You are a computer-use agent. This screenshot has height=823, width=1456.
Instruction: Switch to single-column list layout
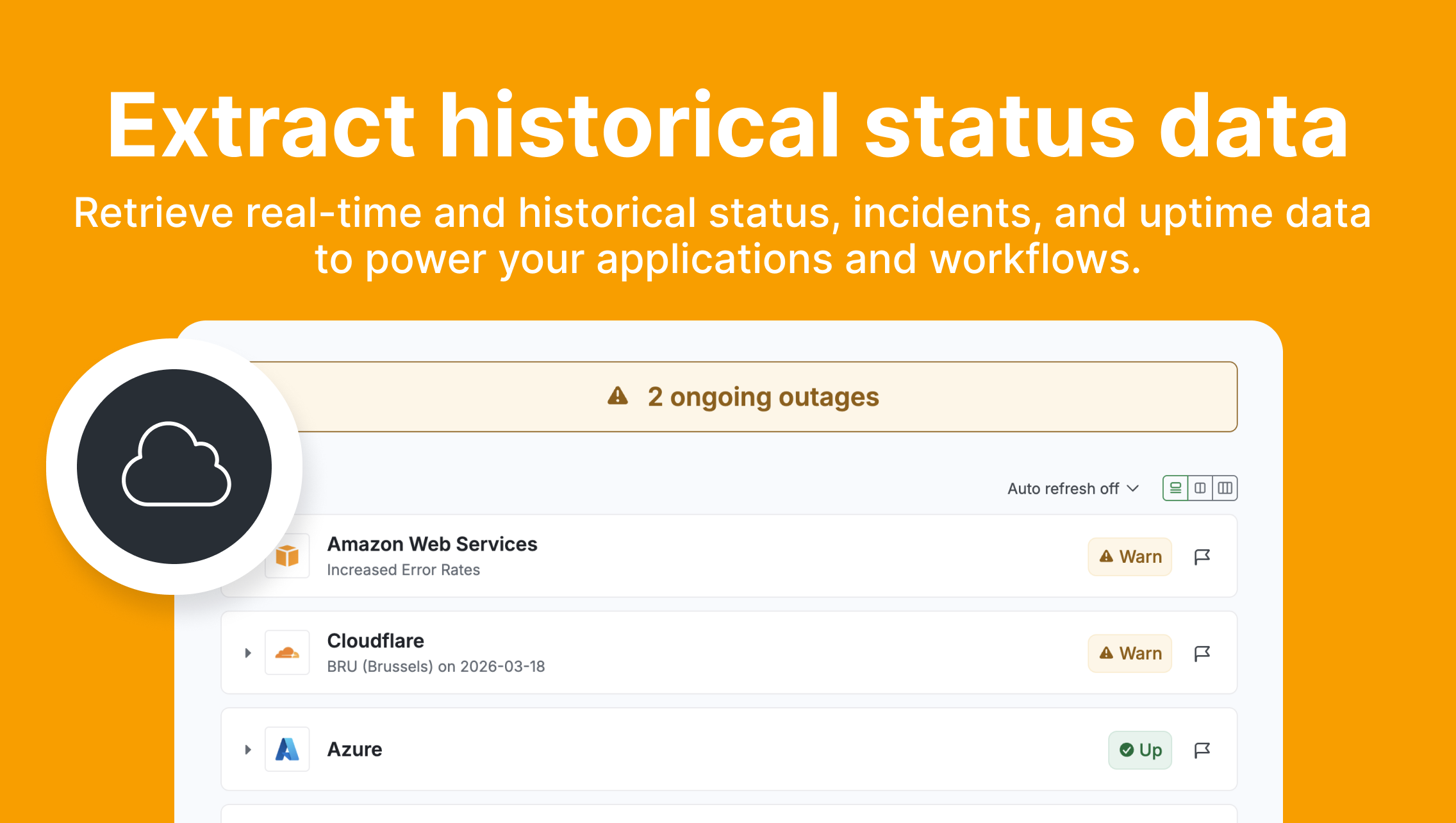coord(1175,488)
